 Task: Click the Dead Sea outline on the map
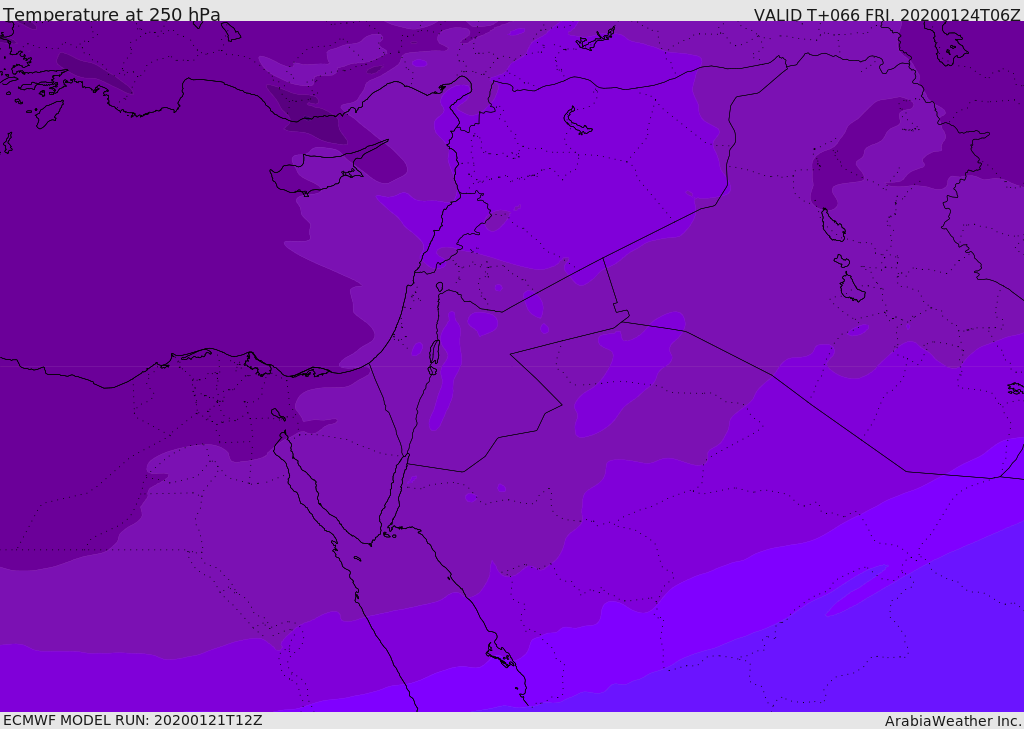(x=434, y=357)
